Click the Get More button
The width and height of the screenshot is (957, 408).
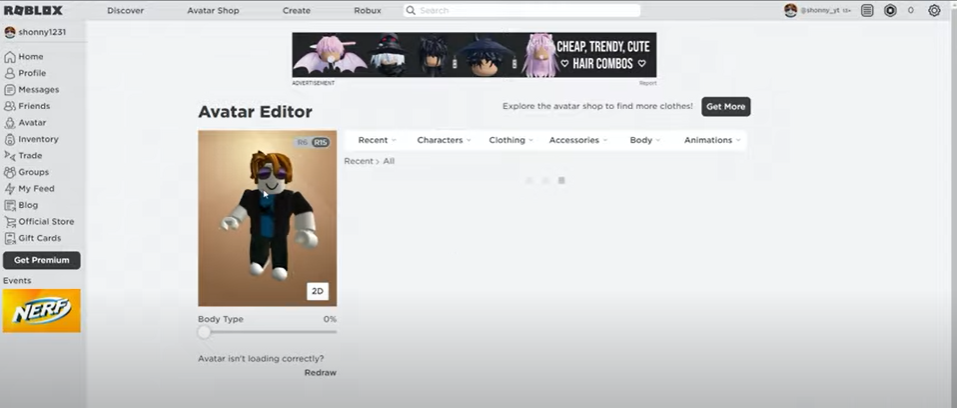726,106
